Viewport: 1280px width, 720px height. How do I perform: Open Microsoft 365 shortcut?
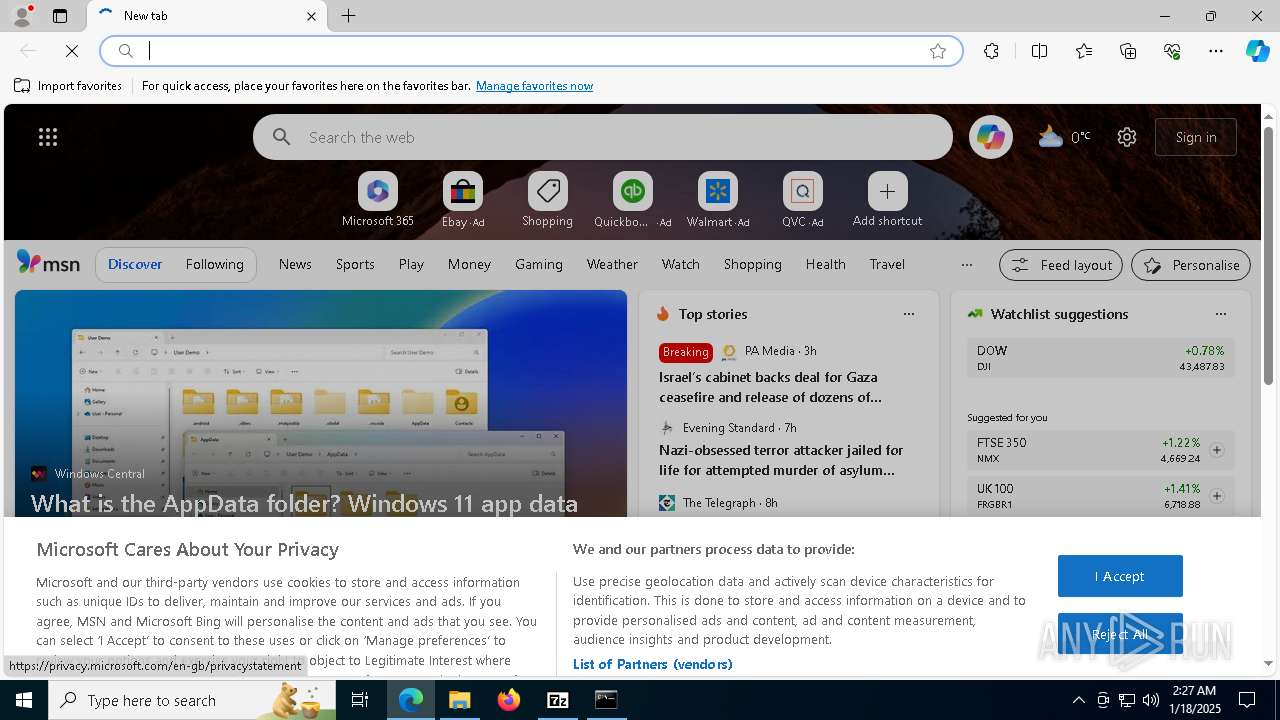[x=377, y=201]
